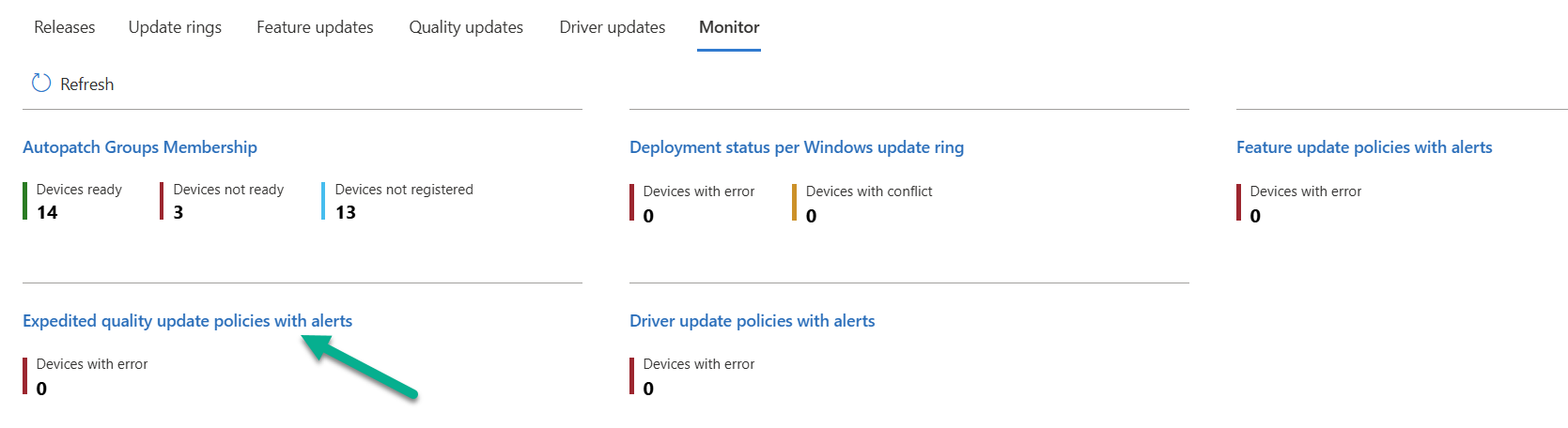Click green status bar beside Devices ready

click(x=25, y=201)
